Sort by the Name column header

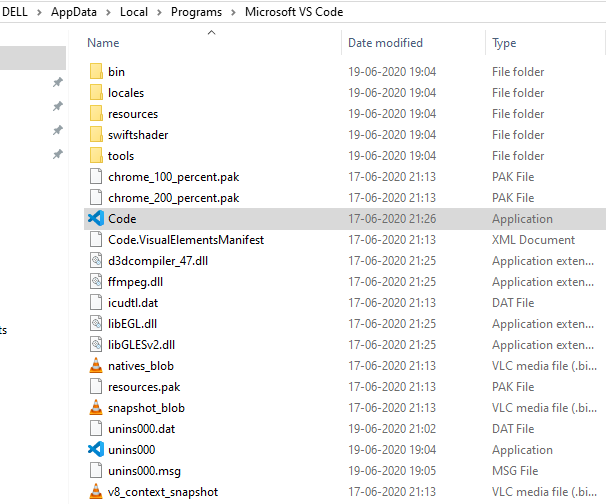click(x=103, y=43)
